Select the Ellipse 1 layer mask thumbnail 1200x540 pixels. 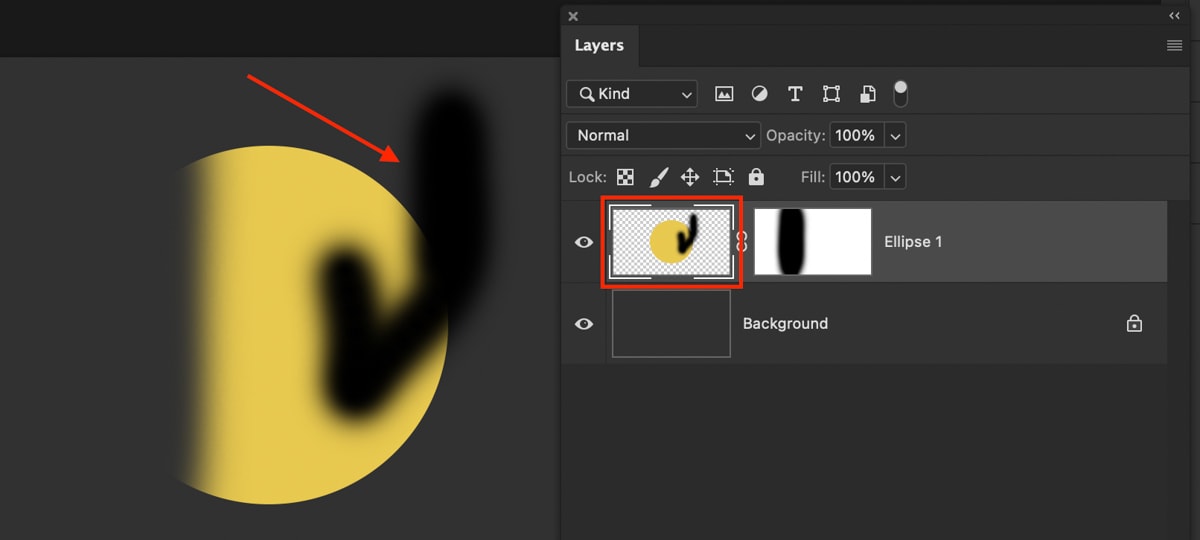[x=812, y=242]
